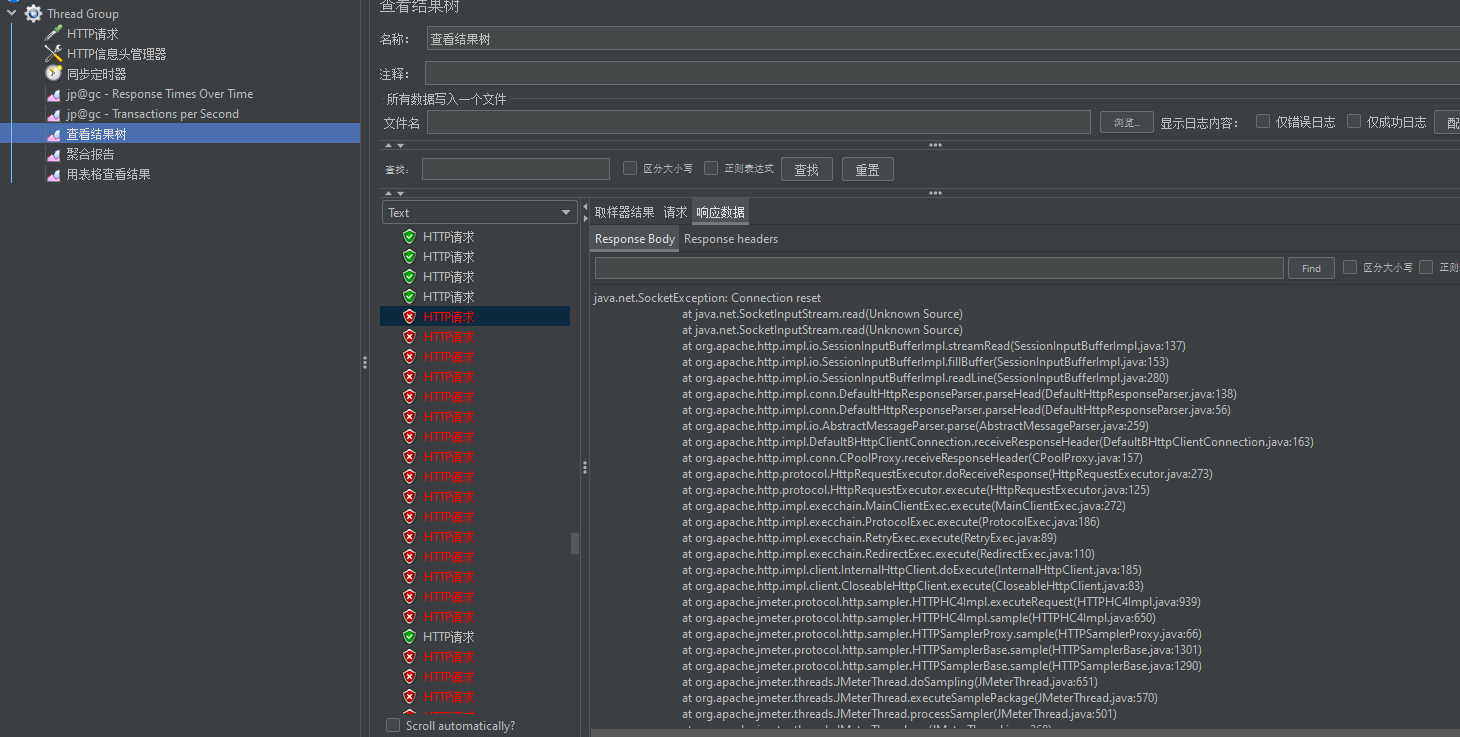This screenshot has height=737, width=1460.
Task: Click the RedirectExec.execute stack line
Action: [x=888, y=554]
